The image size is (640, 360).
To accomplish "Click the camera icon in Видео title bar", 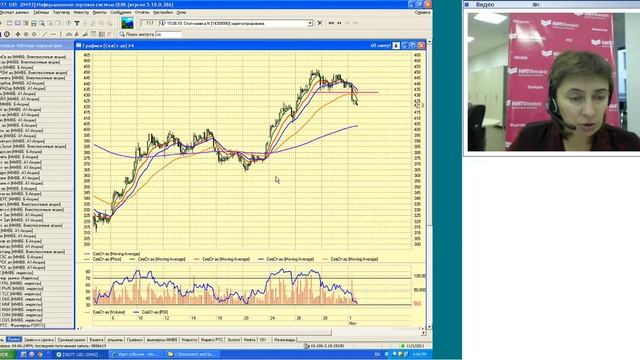I will point(536,4).
